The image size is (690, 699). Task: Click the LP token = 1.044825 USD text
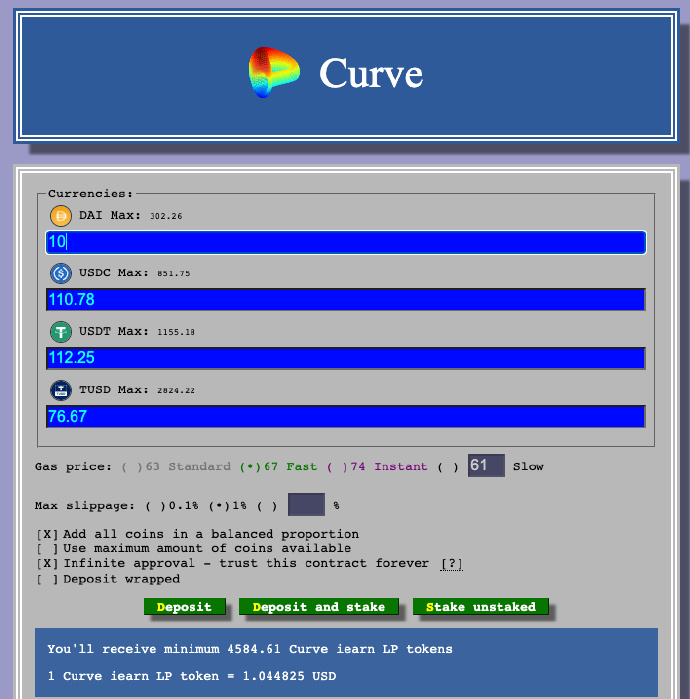tap(192, 676)
